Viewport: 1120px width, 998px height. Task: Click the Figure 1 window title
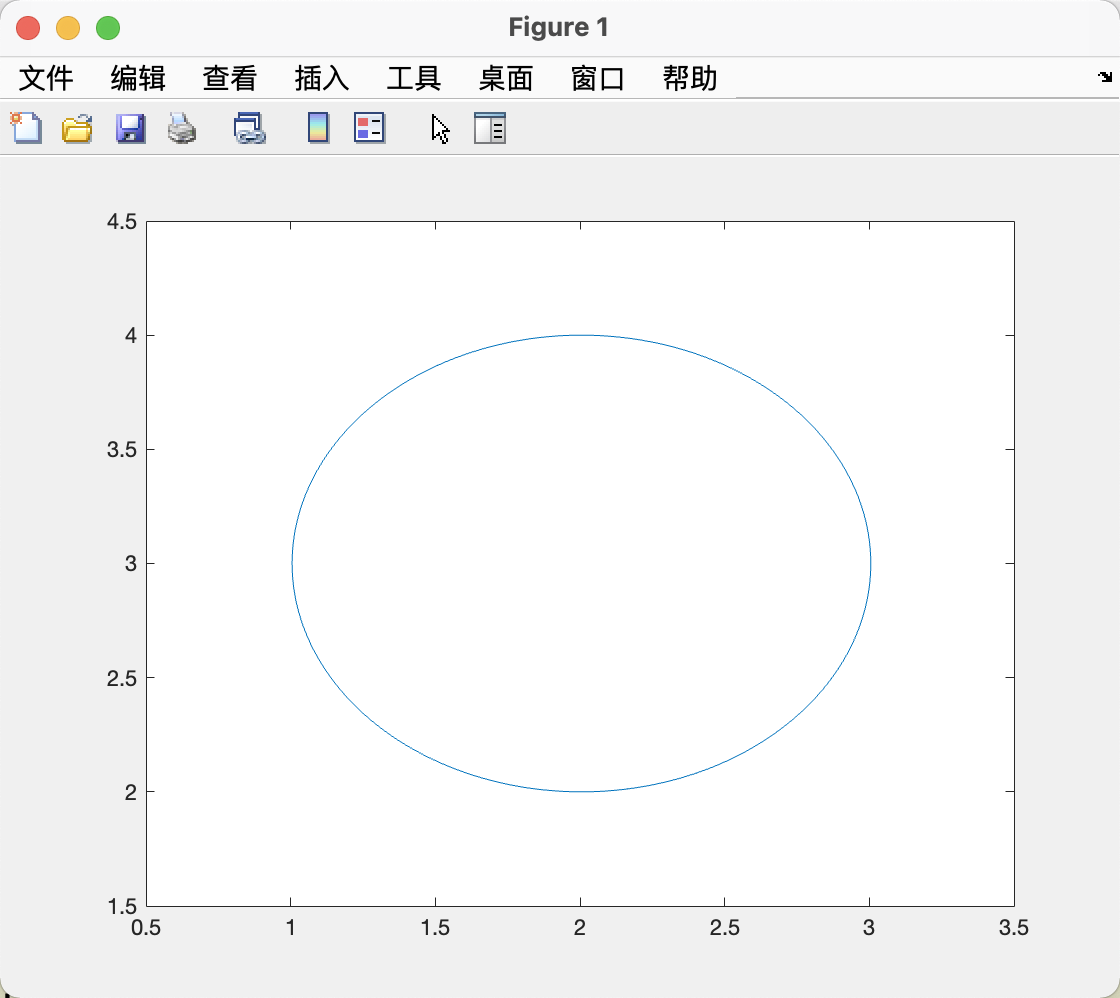559,27
